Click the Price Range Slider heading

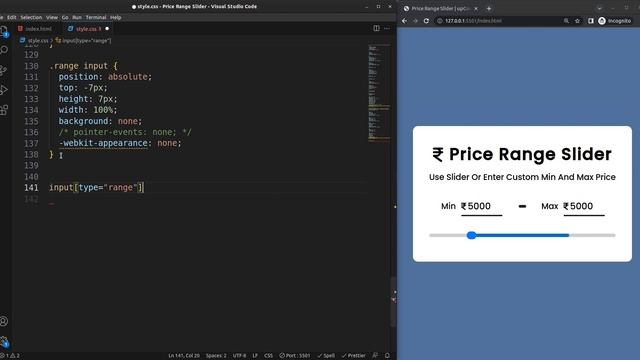click(522, 154)
